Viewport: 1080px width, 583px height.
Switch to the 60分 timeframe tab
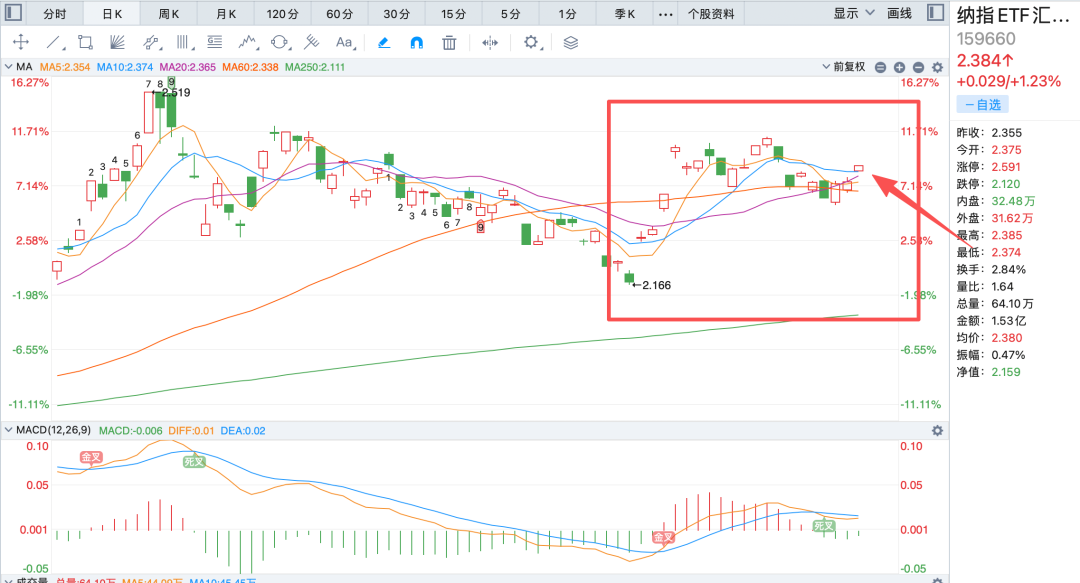coord(339,14)
